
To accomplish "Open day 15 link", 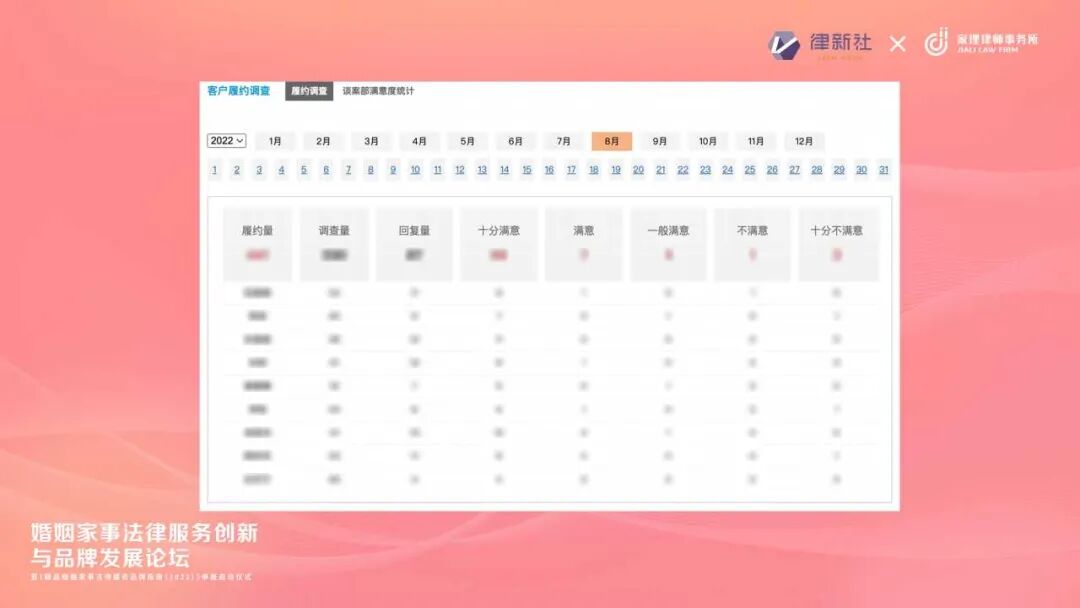I will (527, 169).
